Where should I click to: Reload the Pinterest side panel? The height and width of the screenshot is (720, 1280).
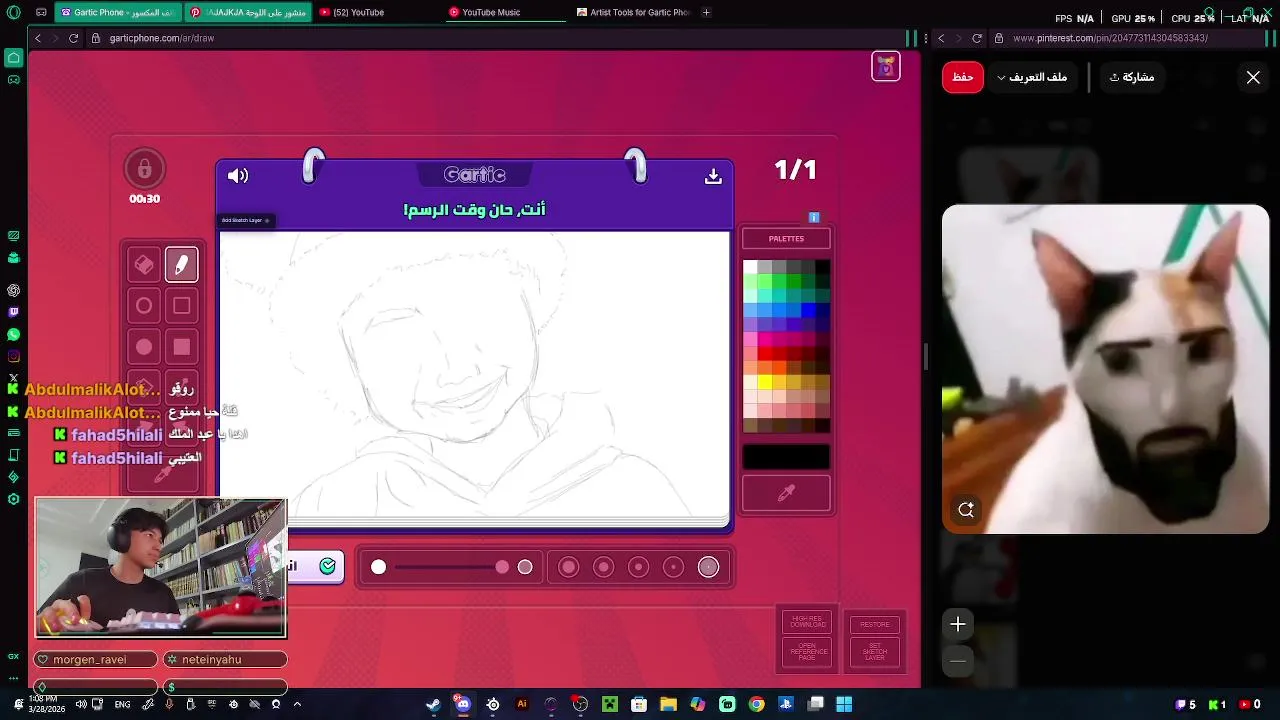pos(977,38)
